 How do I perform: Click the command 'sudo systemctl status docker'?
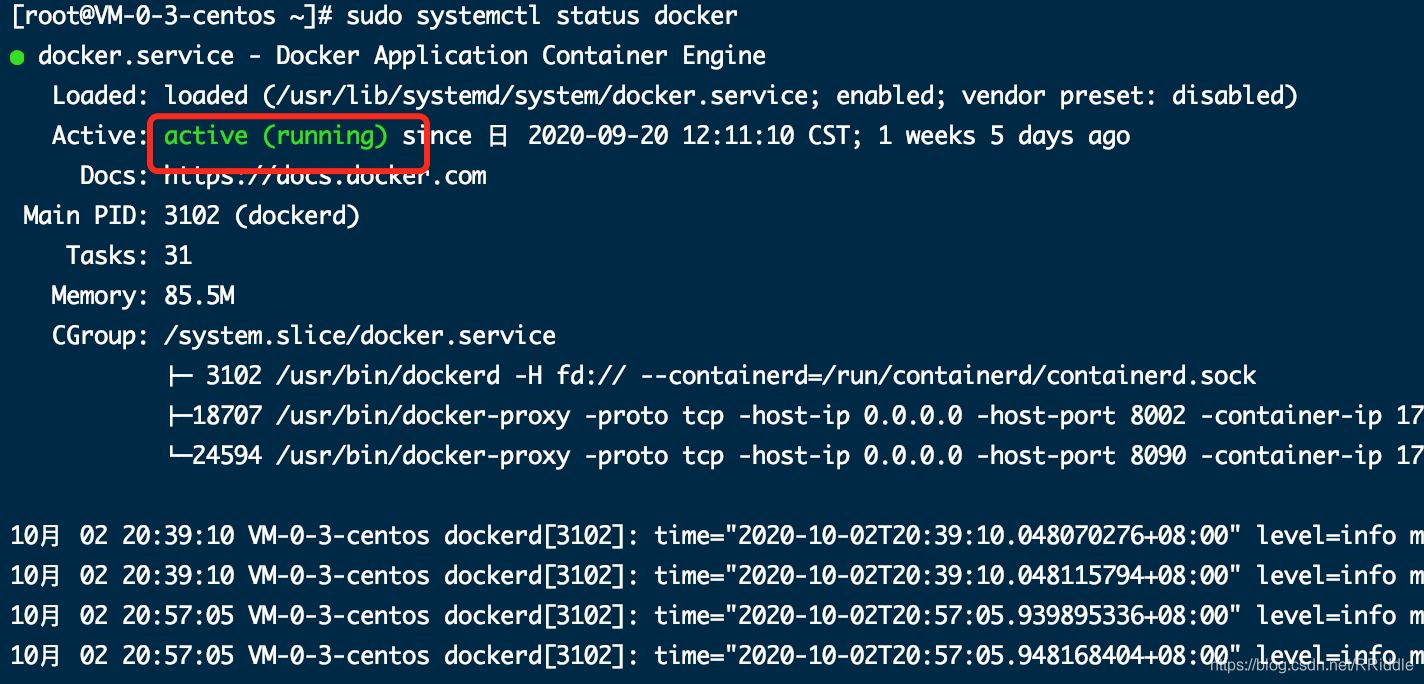tap(542, 17)
